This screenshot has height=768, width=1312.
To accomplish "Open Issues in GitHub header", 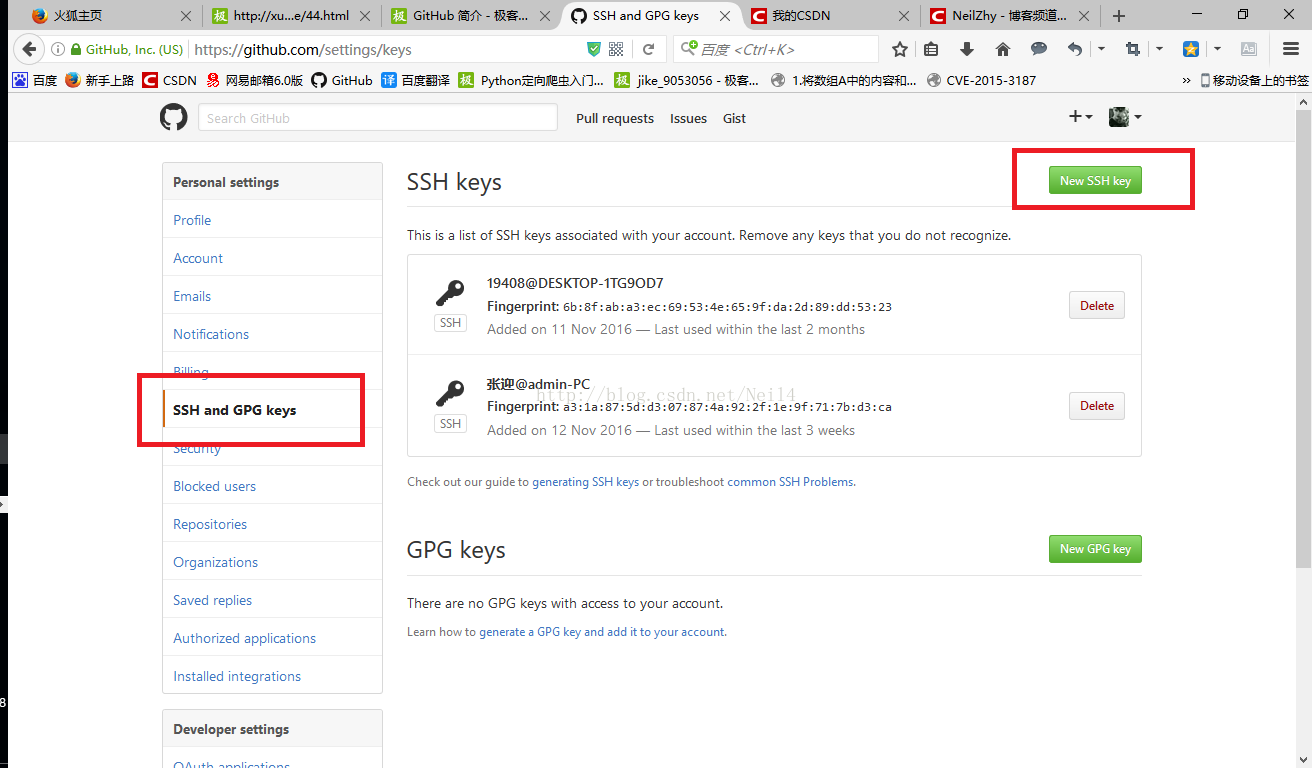I will [x=688, y=118].
